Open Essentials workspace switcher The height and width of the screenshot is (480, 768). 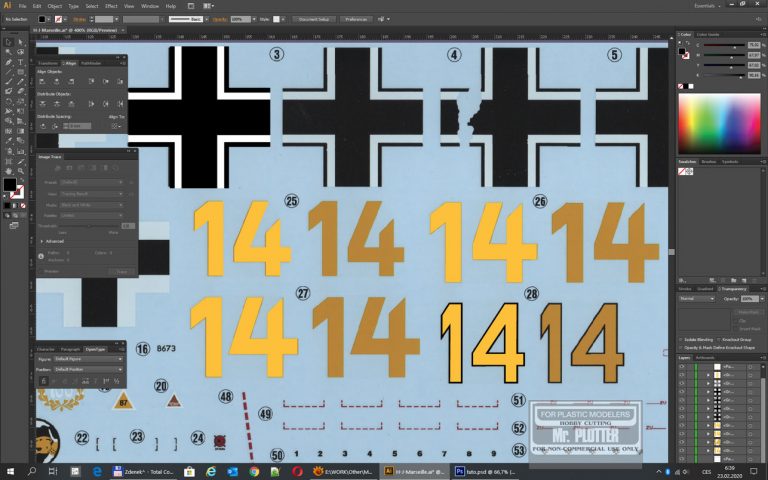(x=707, y=6)
